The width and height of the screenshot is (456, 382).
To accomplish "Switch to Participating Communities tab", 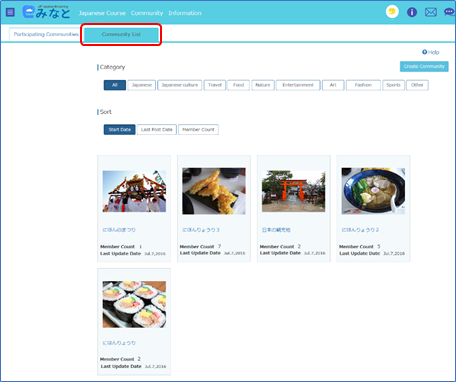I will point(46,34).
